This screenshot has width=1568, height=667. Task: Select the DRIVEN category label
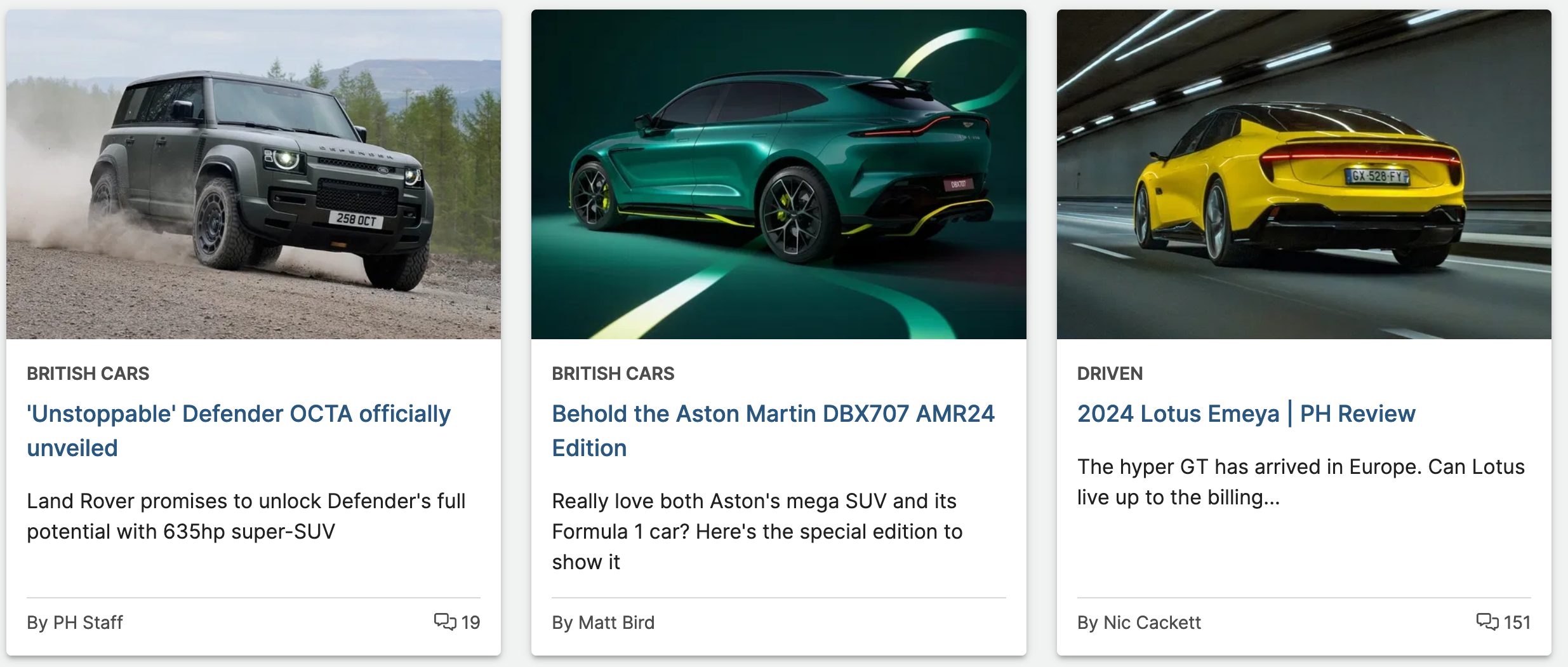[1110, 374]
